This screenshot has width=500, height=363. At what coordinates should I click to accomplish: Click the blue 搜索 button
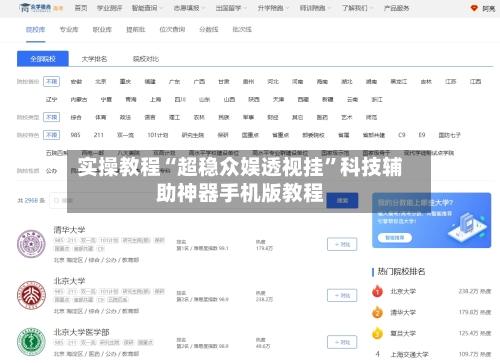[342, 200]
